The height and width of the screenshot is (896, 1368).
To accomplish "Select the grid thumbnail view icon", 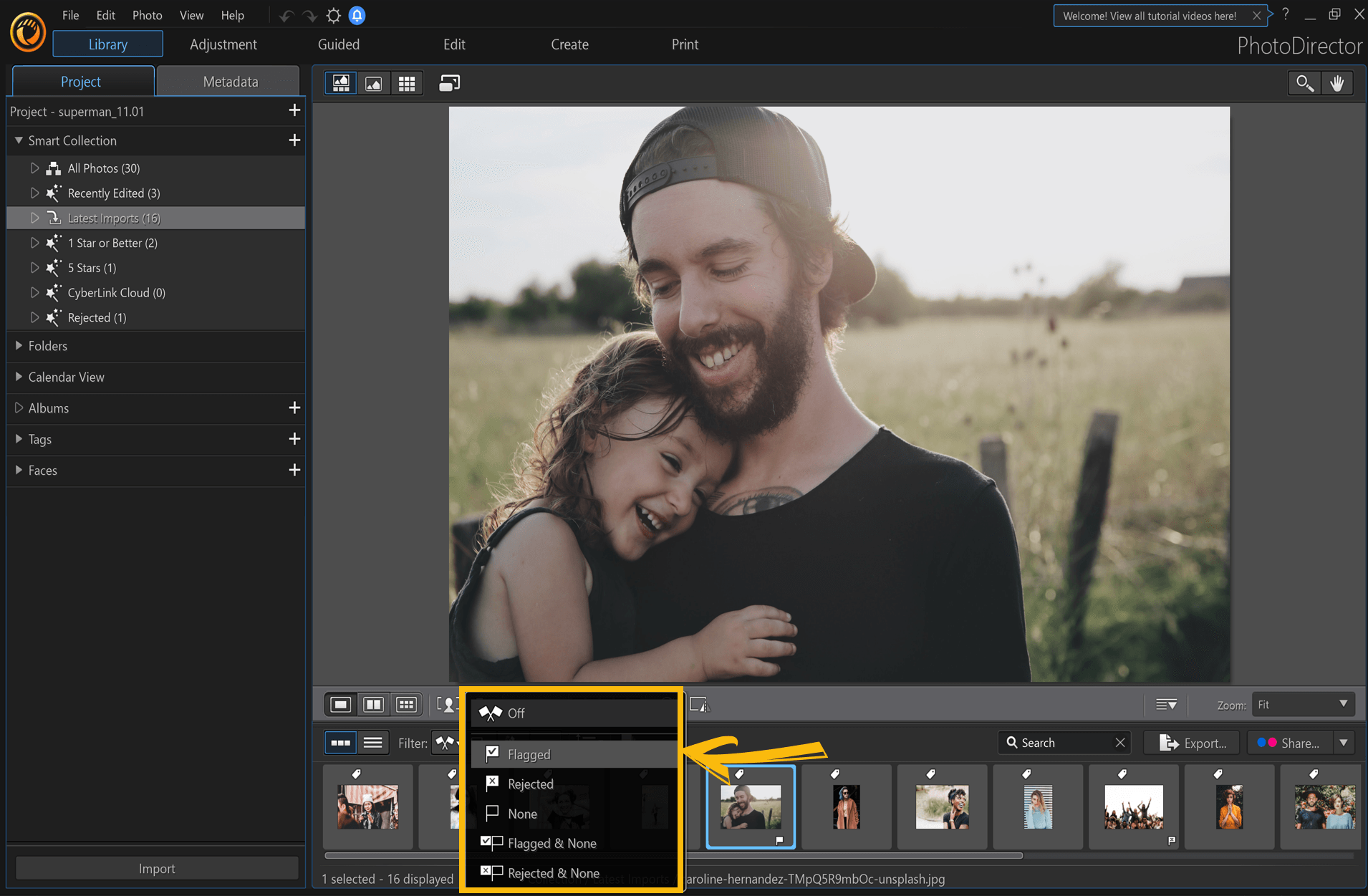I will [x=407, y=82].
